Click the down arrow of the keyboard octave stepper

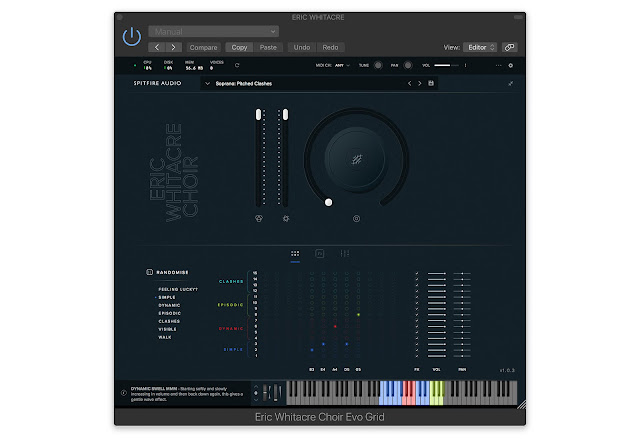point(256,399)
